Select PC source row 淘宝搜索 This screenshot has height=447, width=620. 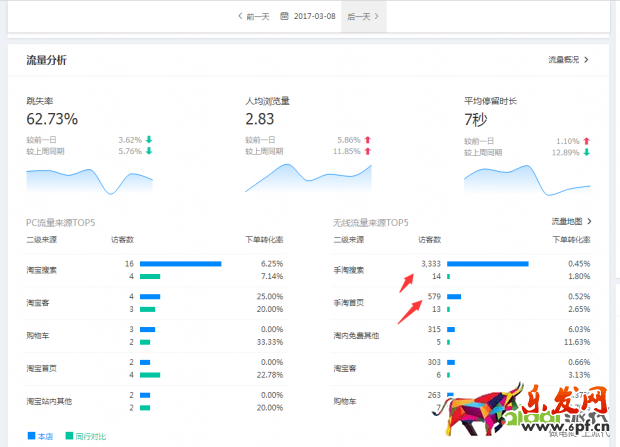pyautogui.click(x=155, y=270)
